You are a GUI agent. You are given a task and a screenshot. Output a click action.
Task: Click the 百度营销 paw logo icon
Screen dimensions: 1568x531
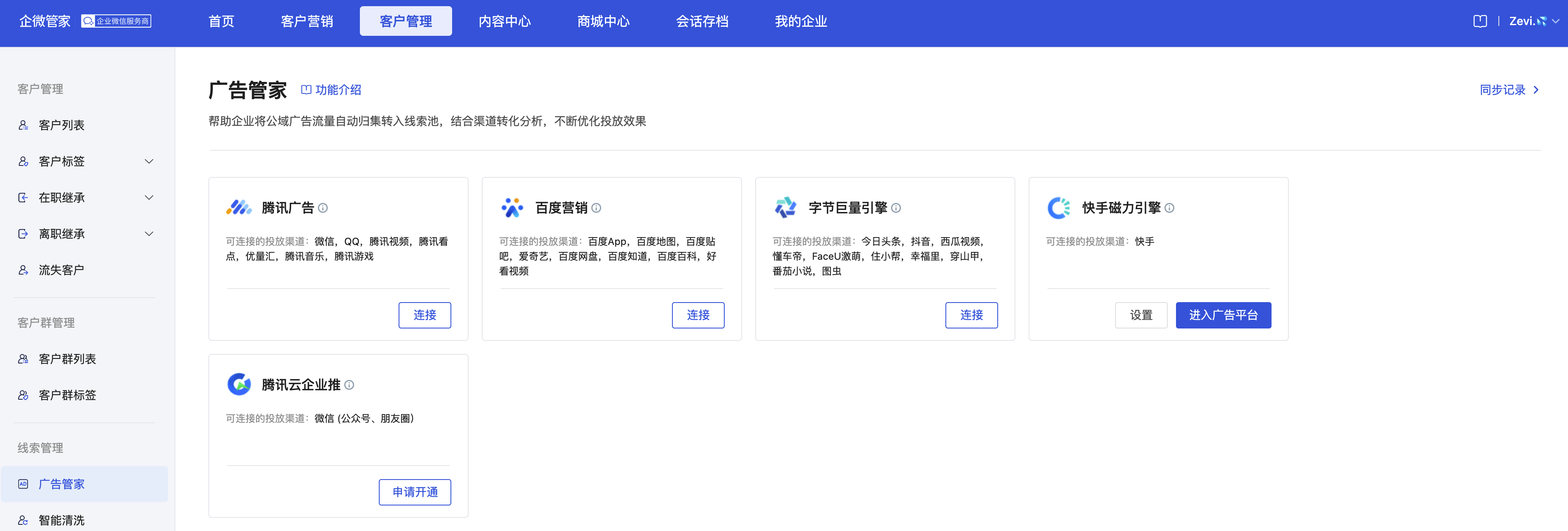[512, 207]
